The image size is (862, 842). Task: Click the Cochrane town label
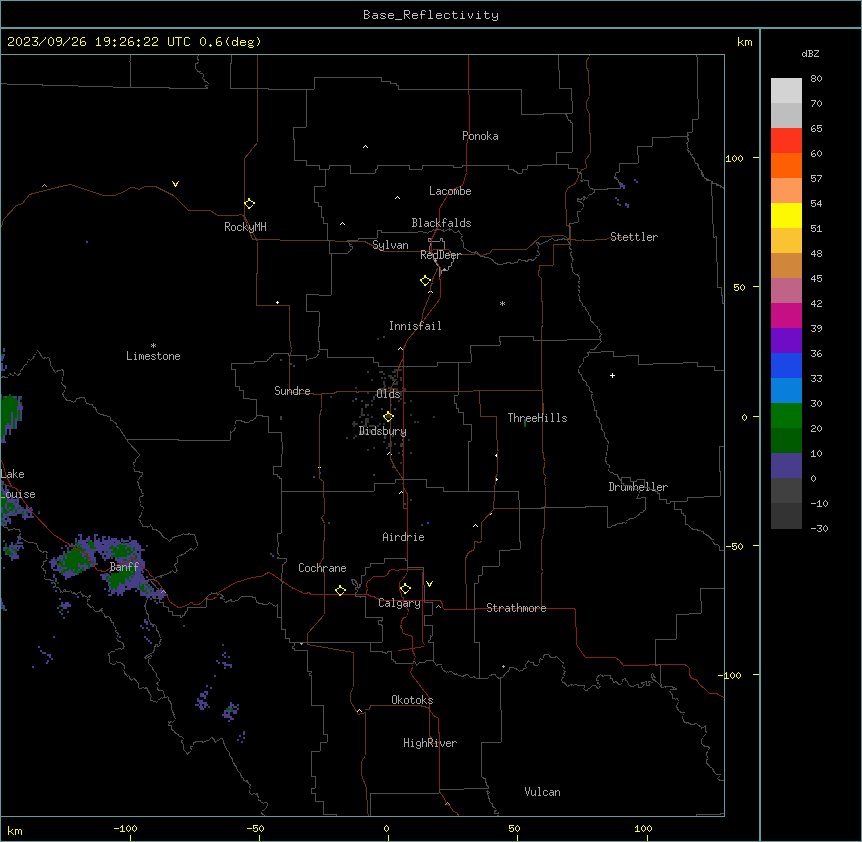coord(322,568)
